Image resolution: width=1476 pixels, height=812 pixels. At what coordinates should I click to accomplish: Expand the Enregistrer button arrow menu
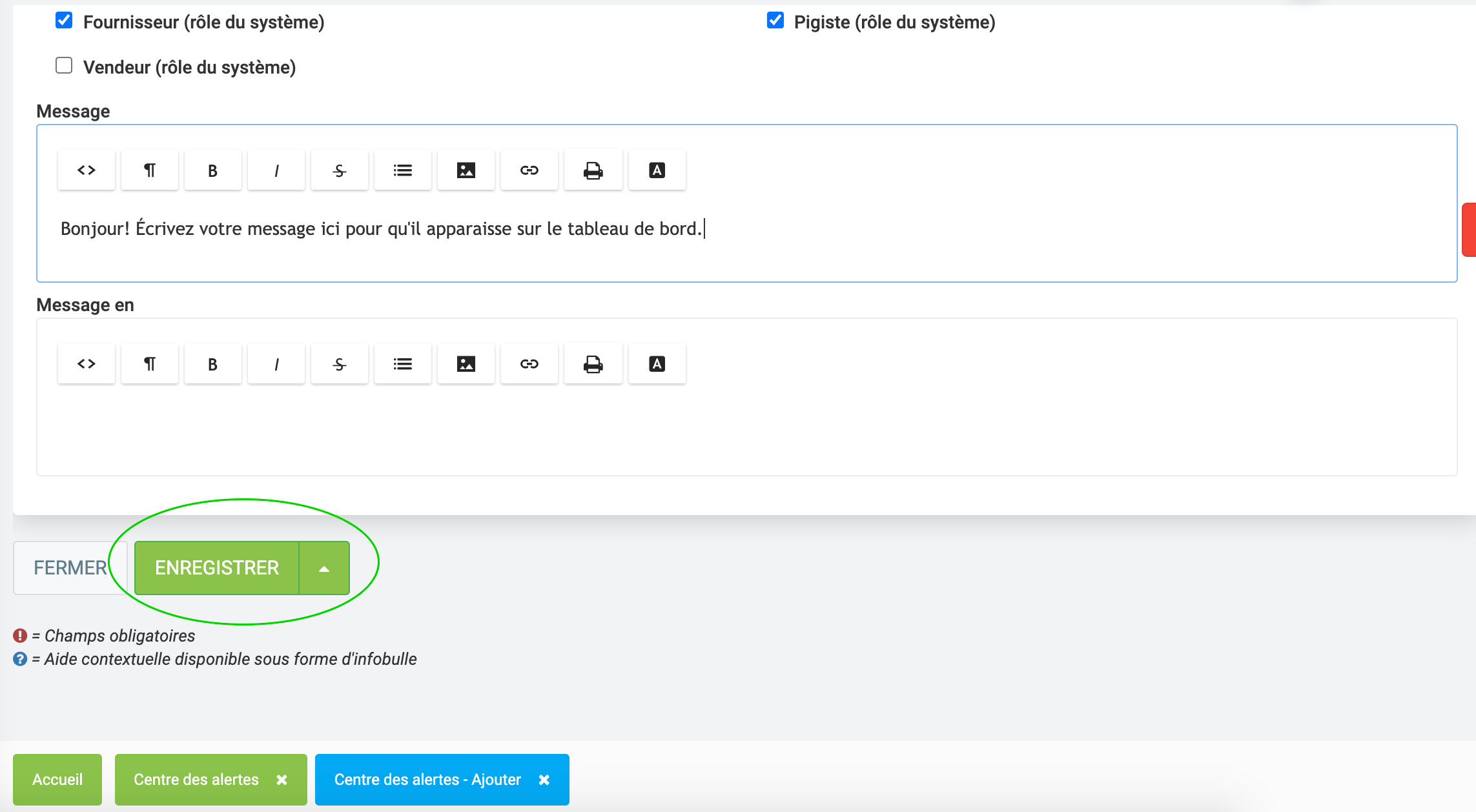point(324,568)
